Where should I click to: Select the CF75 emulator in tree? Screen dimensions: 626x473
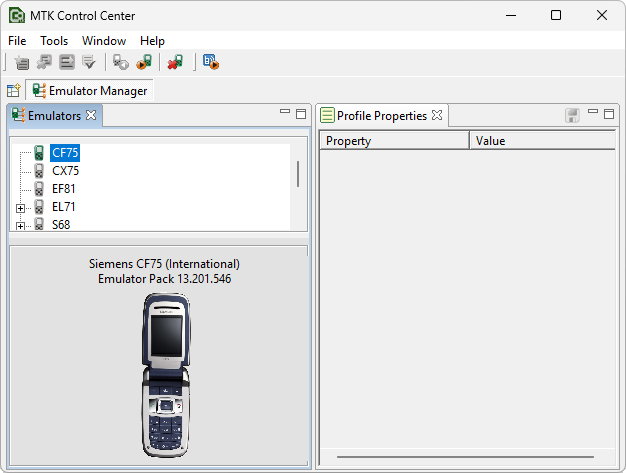pyautogui.click(x=65, y=152)
